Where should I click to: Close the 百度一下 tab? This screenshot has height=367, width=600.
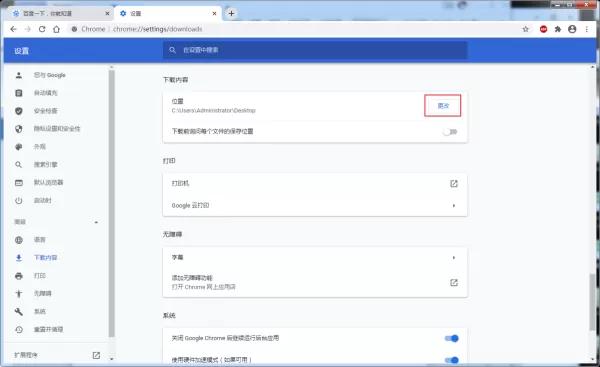pyautogui.click(x=108, y=13)
